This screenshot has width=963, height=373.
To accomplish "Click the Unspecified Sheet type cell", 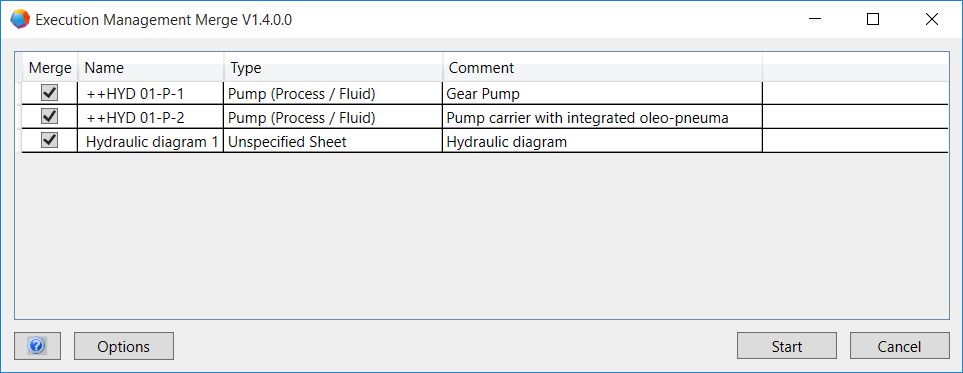I will coord(333,141).
